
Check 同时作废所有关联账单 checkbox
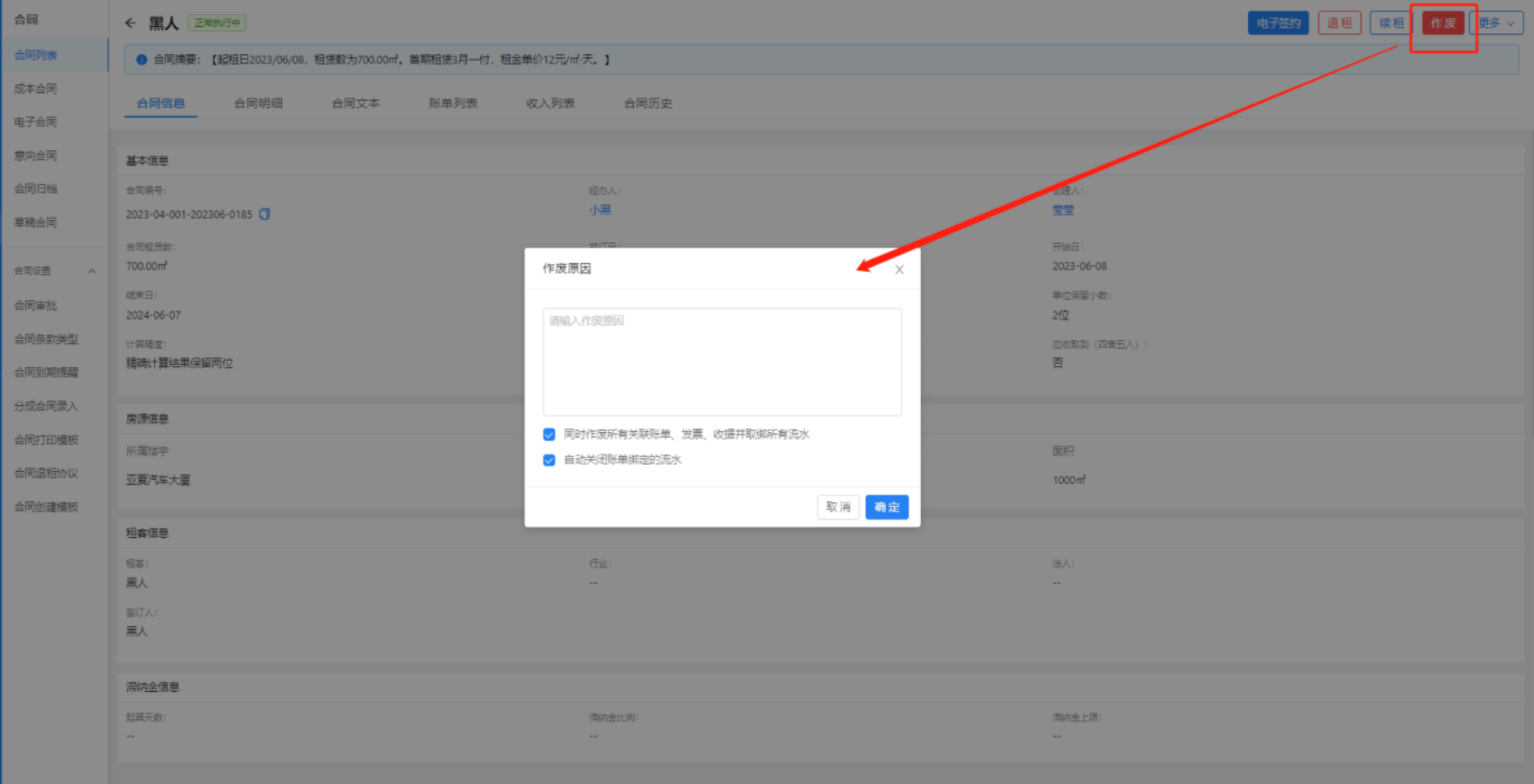point(549,435)
